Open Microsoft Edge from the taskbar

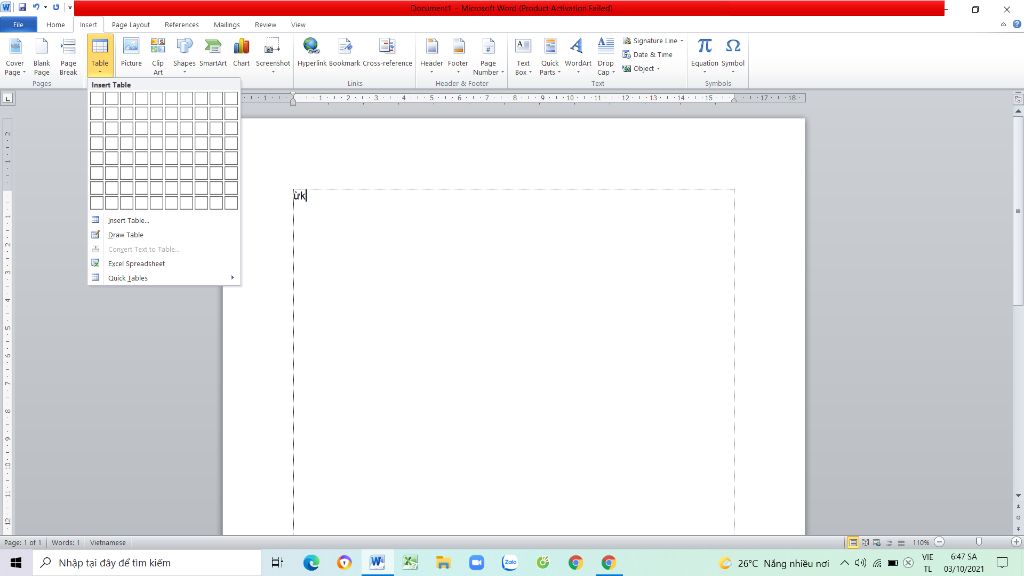coord(311,562)
